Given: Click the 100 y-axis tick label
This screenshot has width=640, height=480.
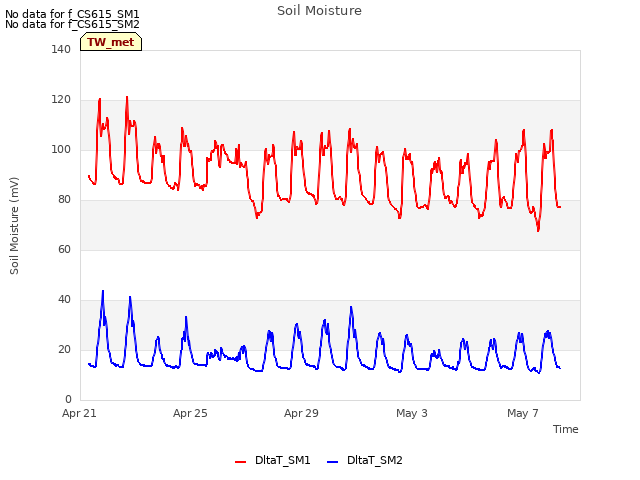Looking at the screenshot, I should tap(61, 149).
